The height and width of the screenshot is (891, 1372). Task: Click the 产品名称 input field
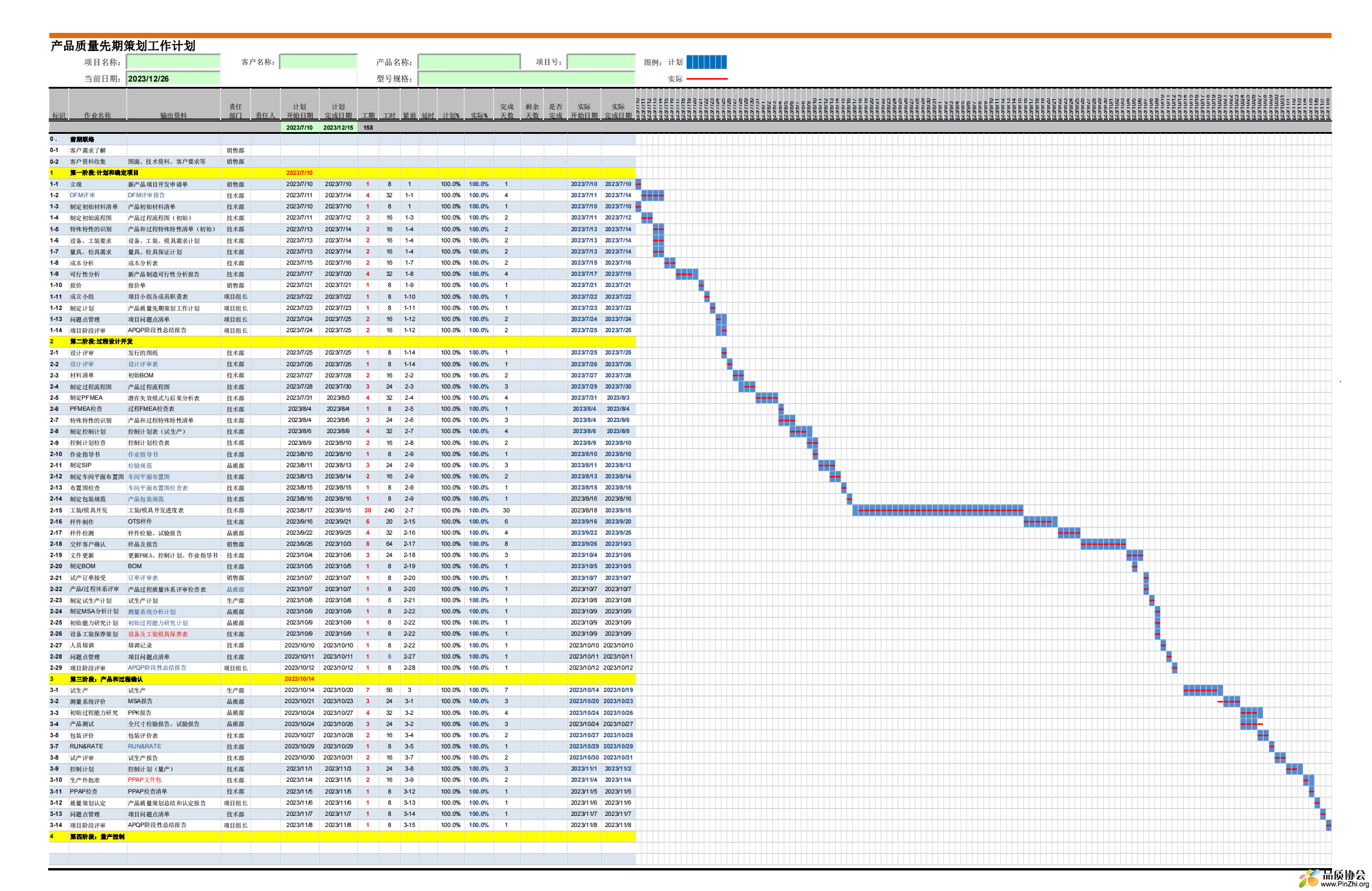click(469, 62)
